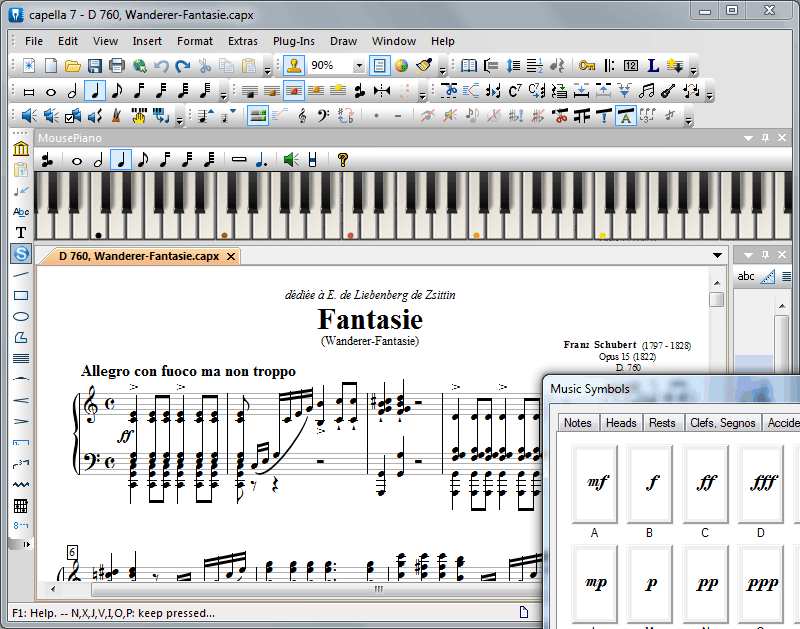Toggle the page view button beside zoom
The image size is (800, 629).
tap(379, 66)
